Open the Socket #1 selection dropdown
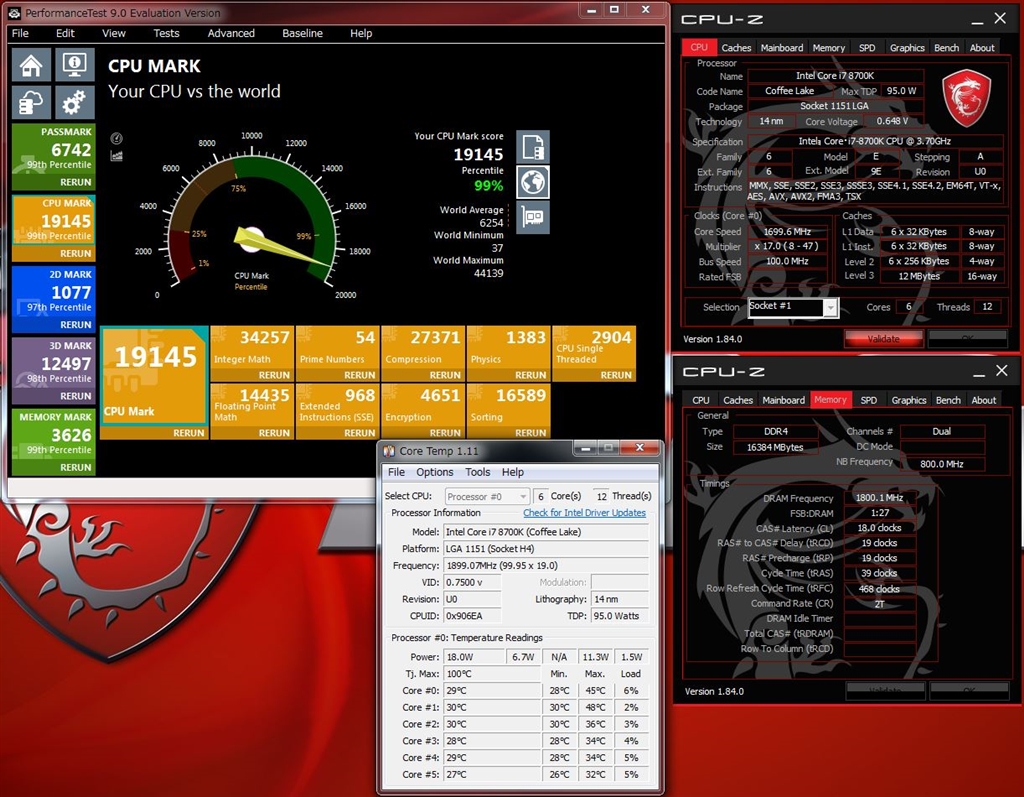 coord(792,307)
